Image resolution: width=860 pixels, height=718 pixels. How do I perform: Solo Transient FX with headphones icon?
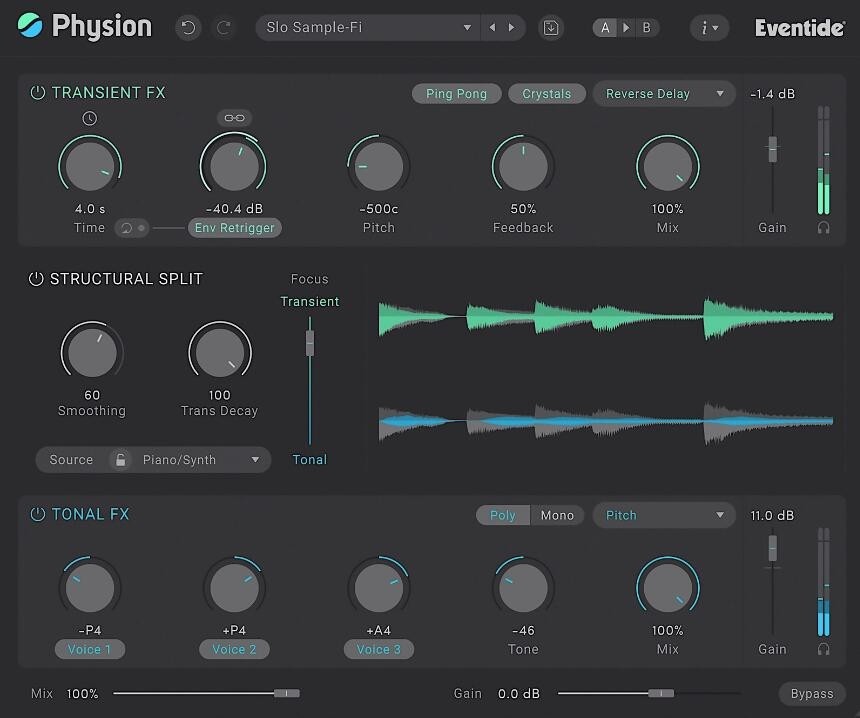[823, 228]
